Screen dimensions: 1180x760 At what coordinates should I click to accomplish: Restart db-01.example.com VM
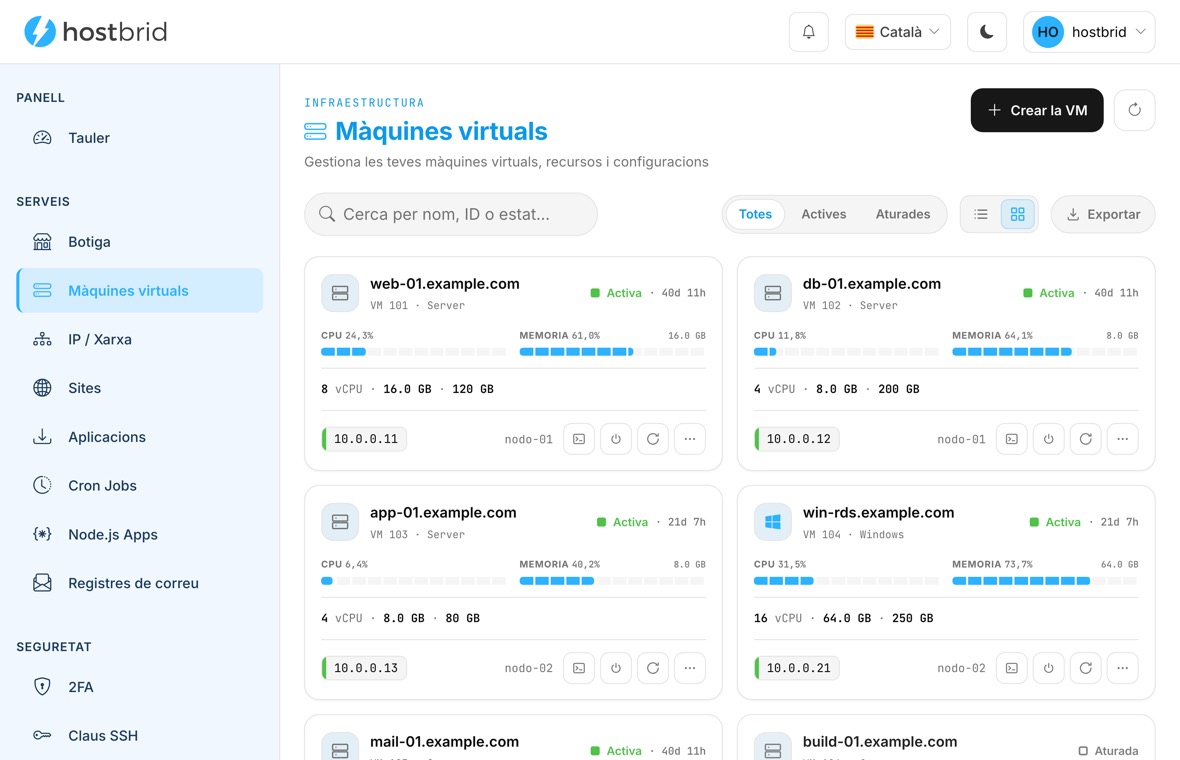point(1085,439)
